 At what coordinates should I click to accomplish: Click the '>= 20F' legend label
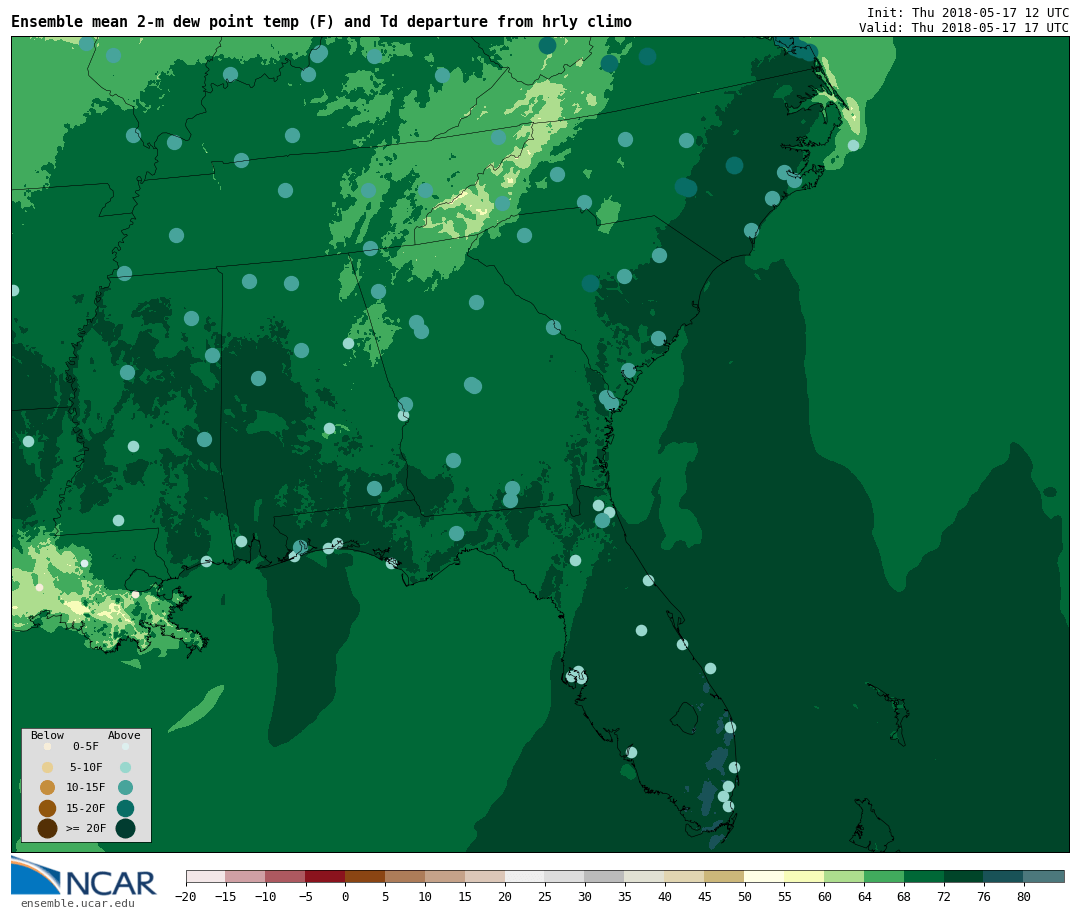(x=86, y=828)
